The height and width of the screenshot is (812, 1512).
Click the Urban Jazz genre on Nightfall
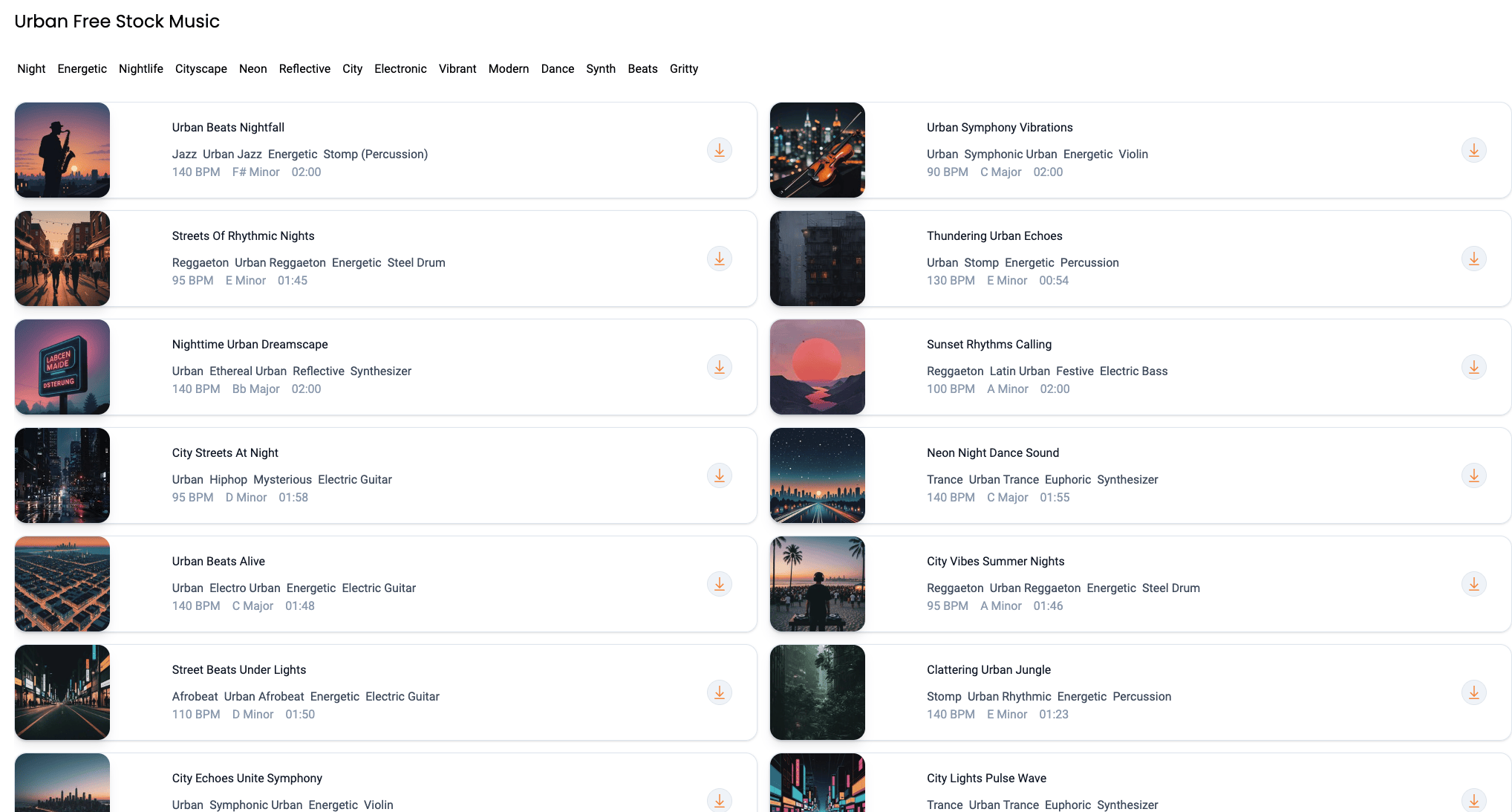(232, 154)
